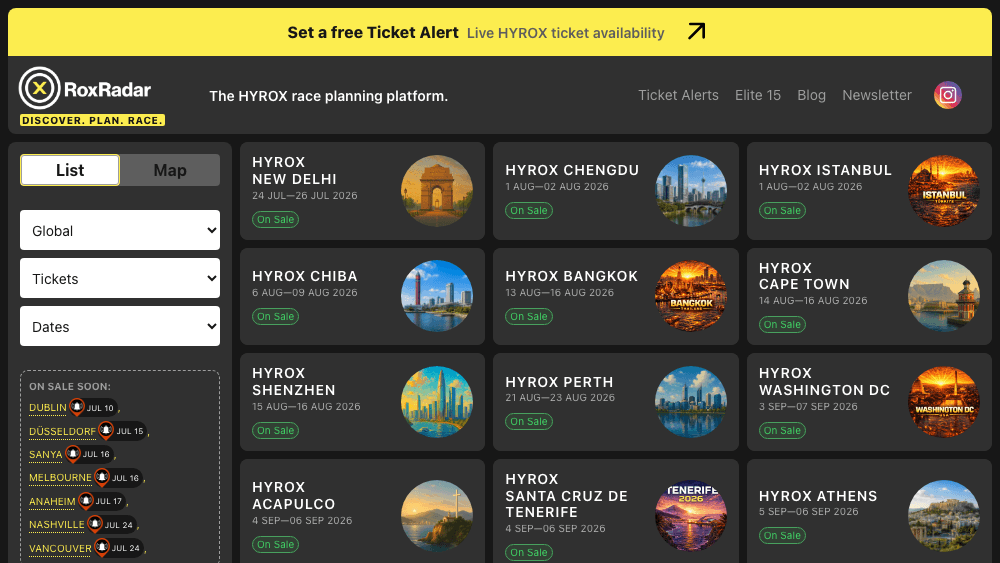
Task: Click the bell alert icon next to Nashville
Action: click(x=94, y=524)
